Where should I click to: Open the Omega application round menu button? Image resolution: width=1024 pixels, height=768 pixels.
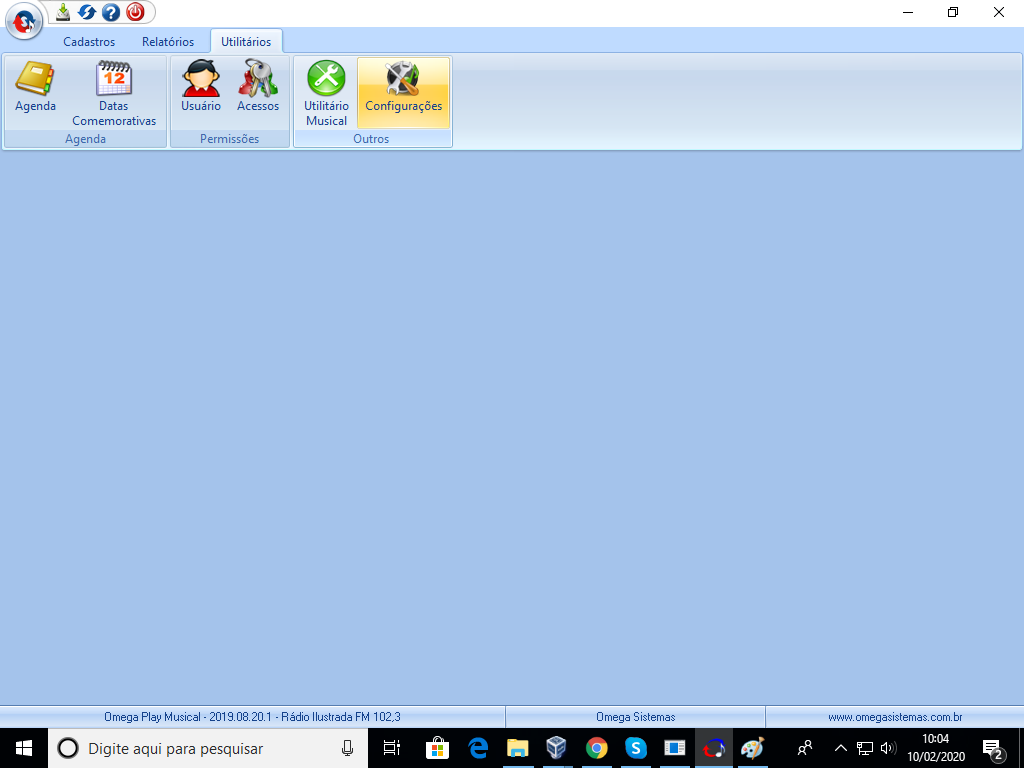pyautogui.click(x=23, y=21)
